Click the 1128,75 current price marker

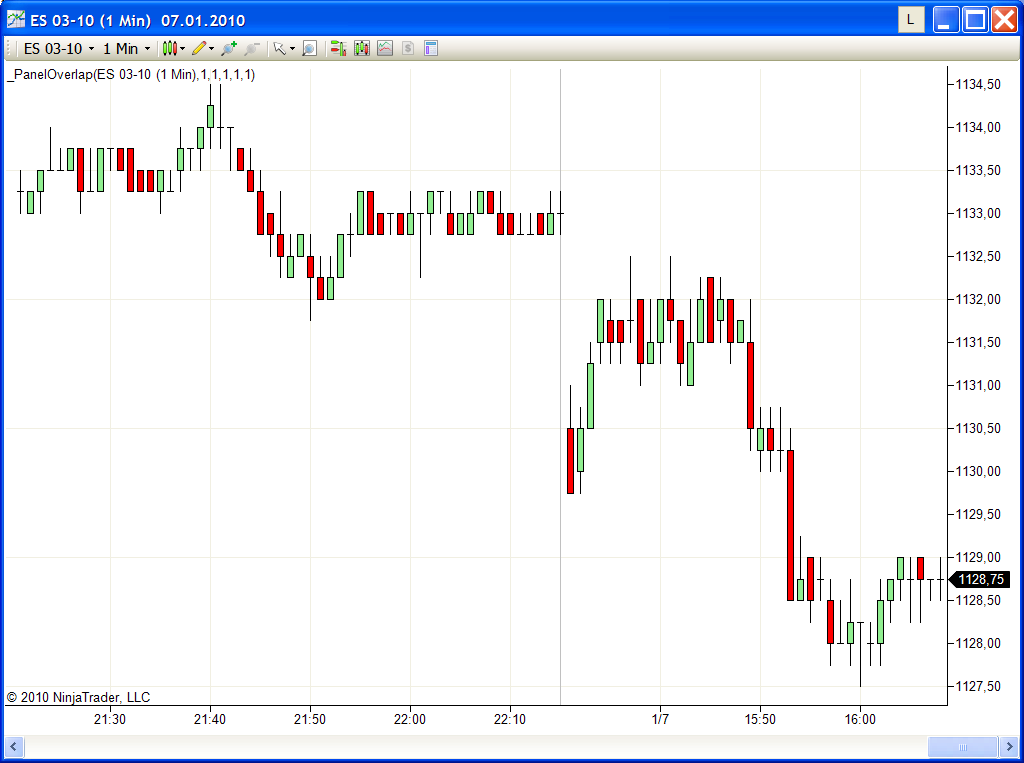coord(980,579)
